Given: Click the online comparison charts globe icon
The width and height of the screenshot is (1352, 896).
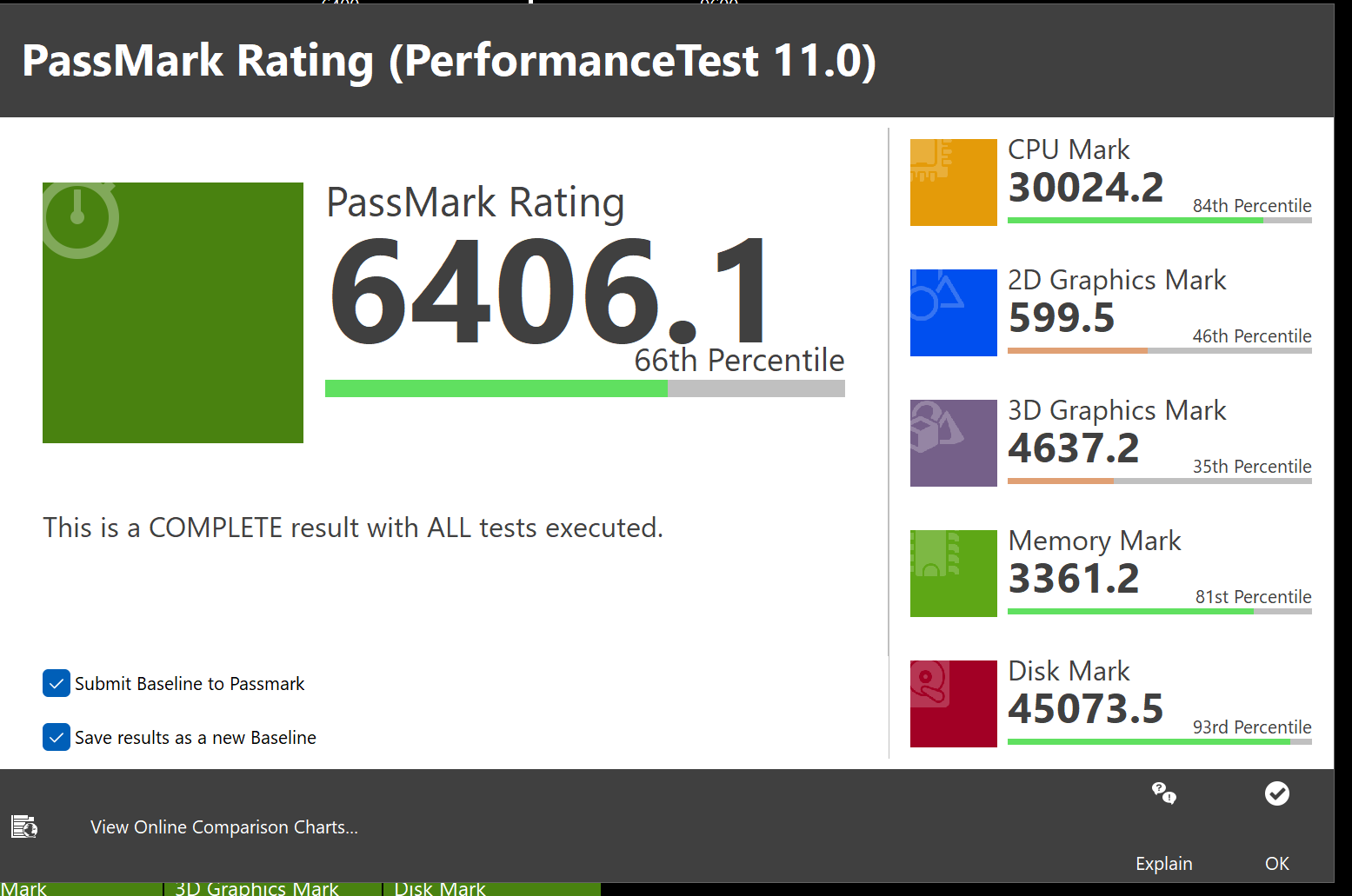Looking at the screenshot, I should [x=24, y=826].
